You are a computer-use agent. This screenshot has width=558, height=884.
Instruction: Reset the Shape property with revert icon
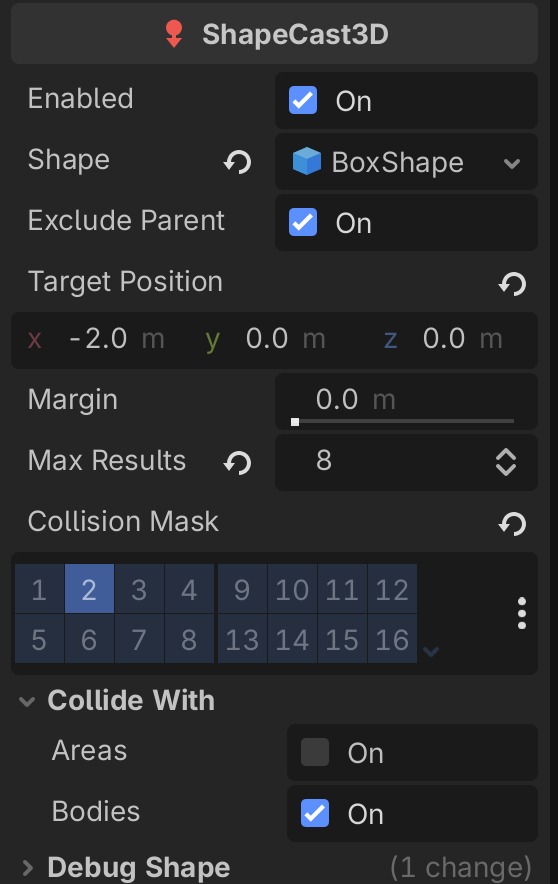pos(237,162)
